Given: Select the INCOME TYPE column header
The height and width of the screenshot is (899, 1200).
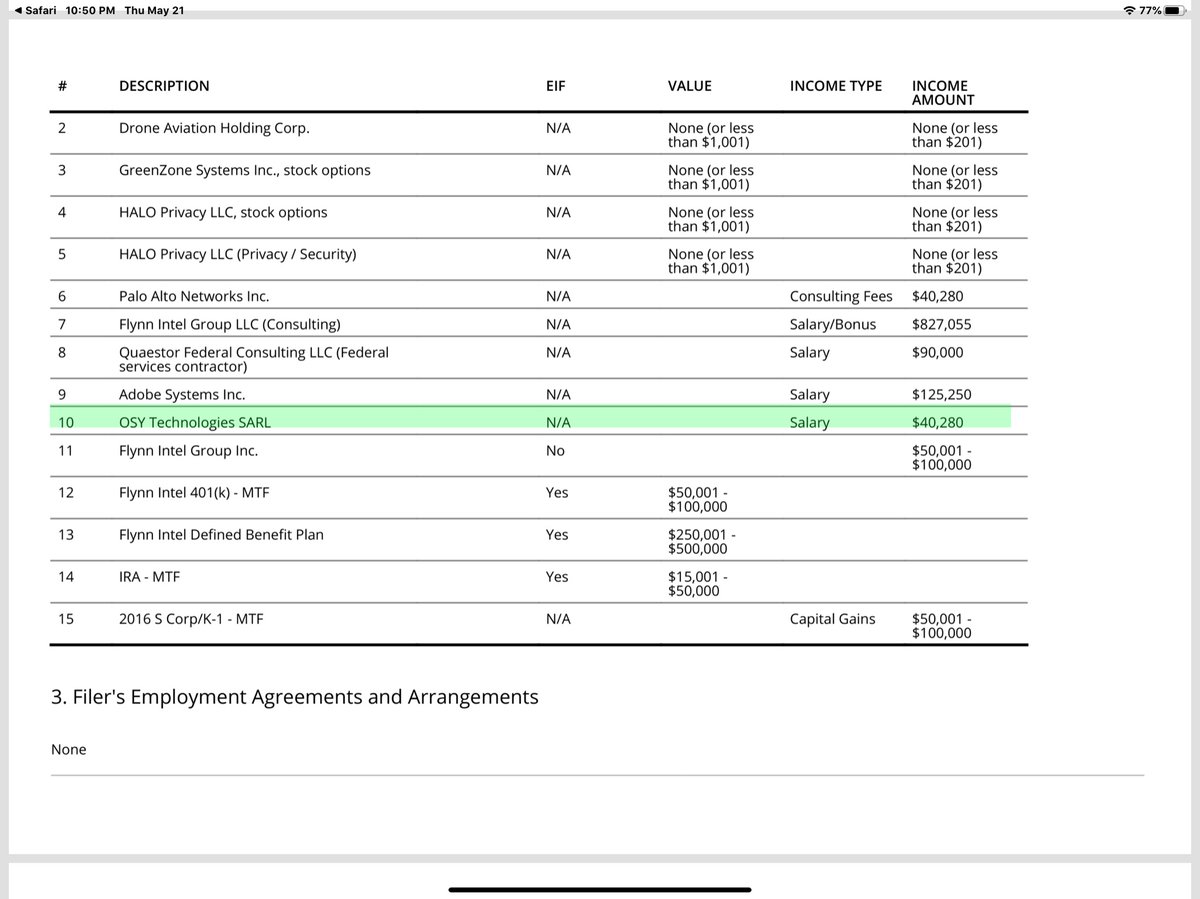Looking at the screenshot, I should [836, 86].
